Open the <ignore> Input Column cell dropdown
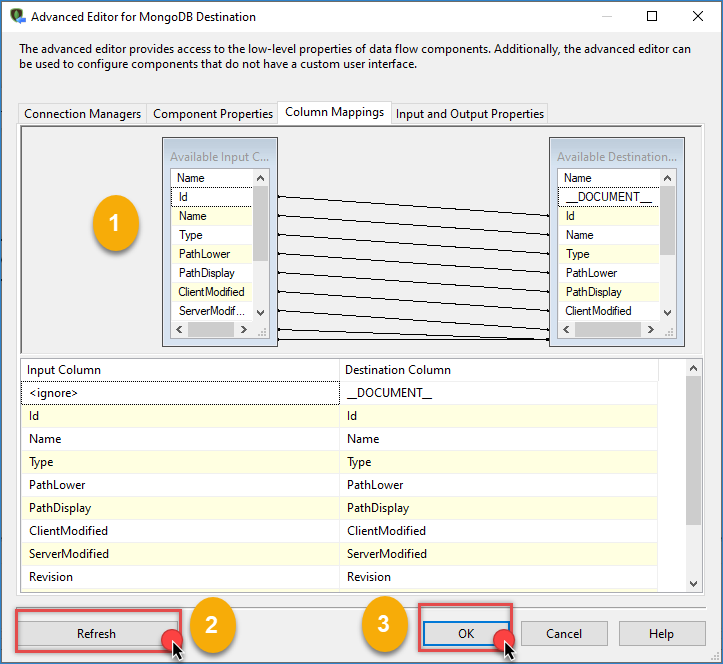 click(x=180, y=393)
